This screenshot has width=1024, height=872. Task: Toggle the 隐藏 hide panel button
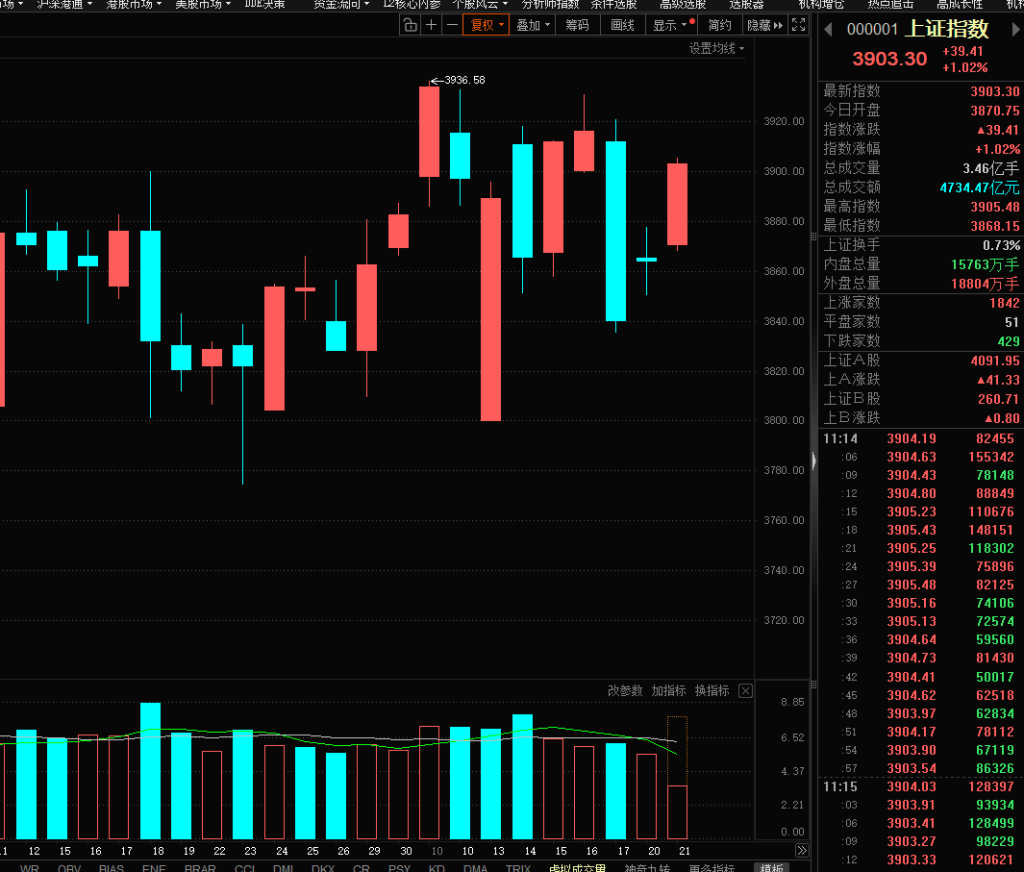click(765, 25)
